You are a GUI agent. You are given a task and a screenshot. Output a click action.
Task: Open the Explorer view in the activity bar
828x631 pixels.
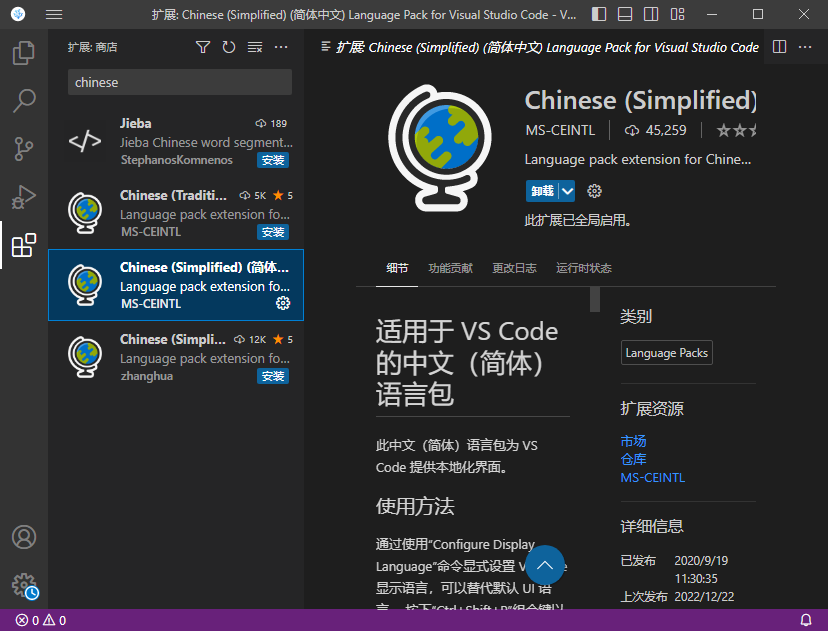(24, 52)
